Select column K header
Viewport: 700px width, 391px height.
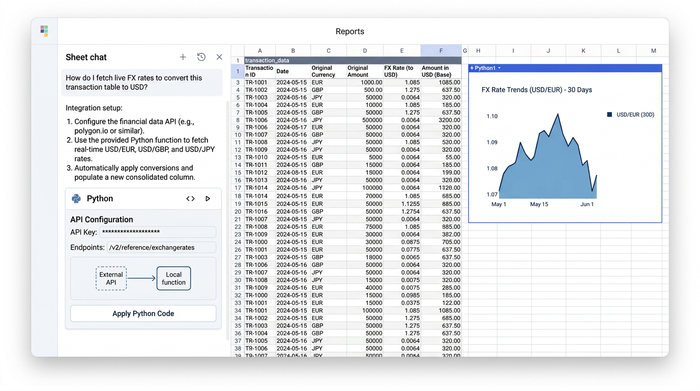(x=583, y=50)
